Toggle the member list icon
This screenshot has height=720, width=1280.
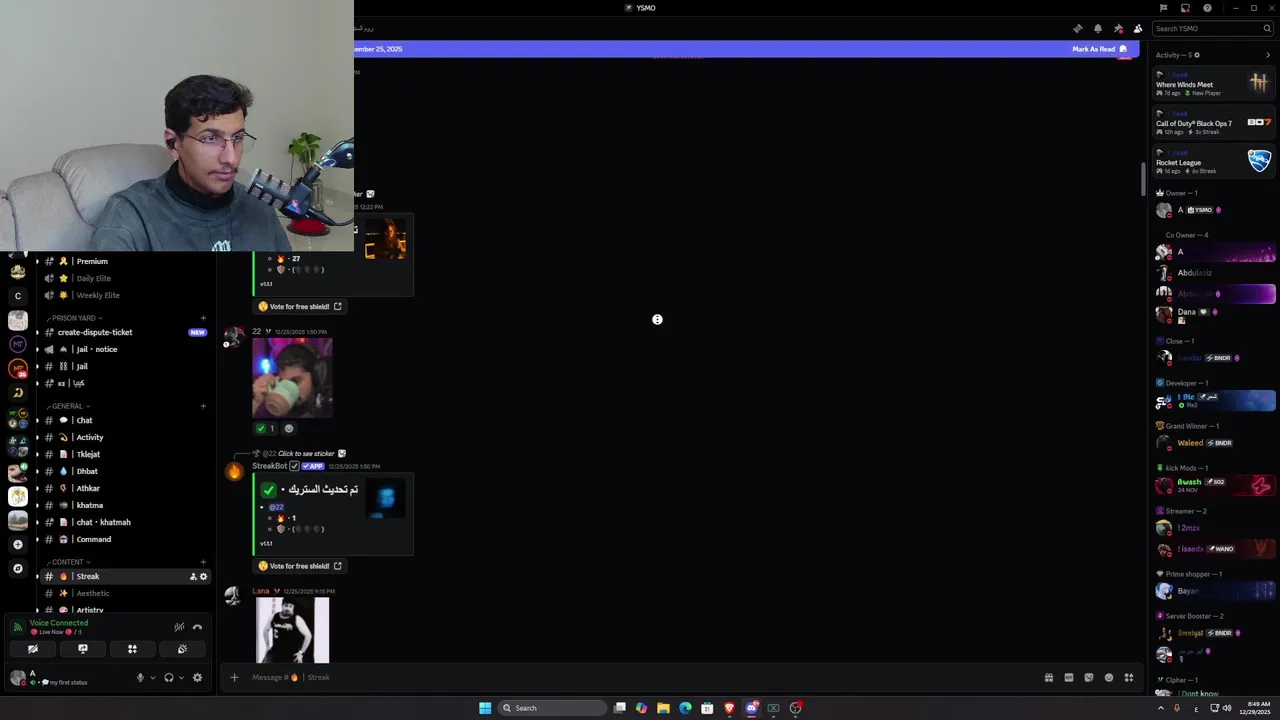point(1138,28)
